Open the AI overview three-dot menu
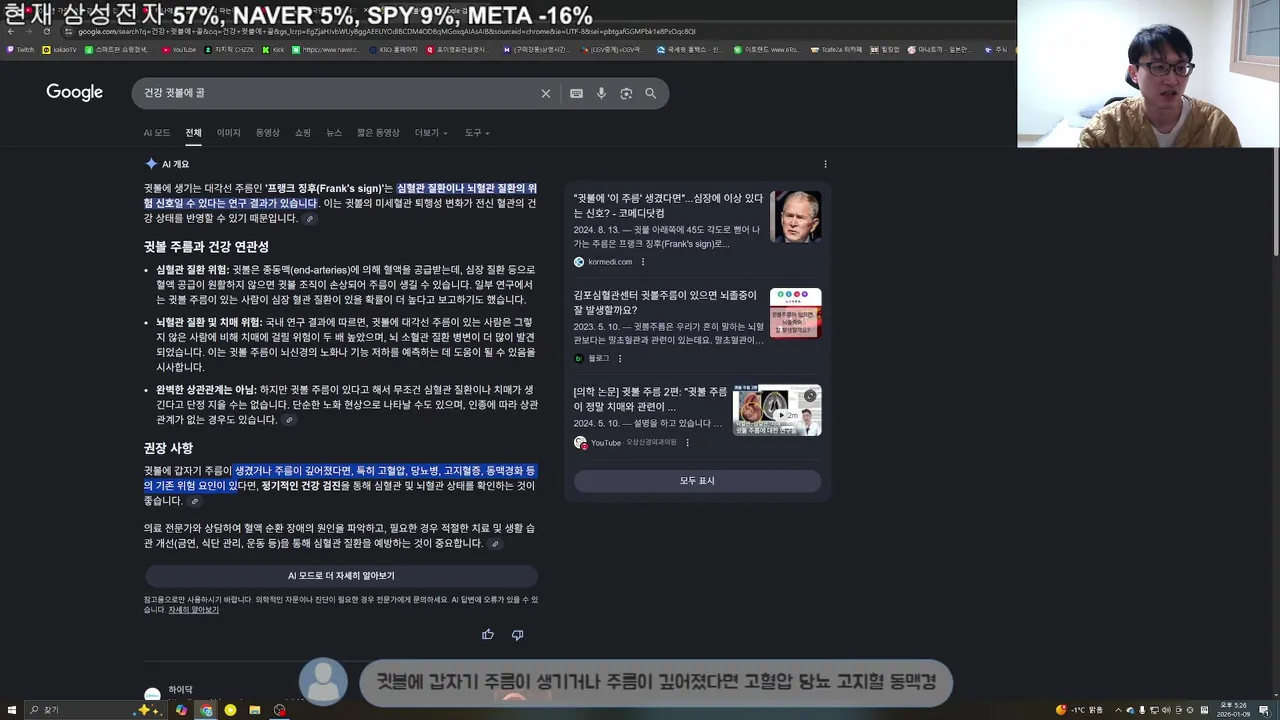The height and width of the screenshot is (720, 1280). [x=825, y=164]
